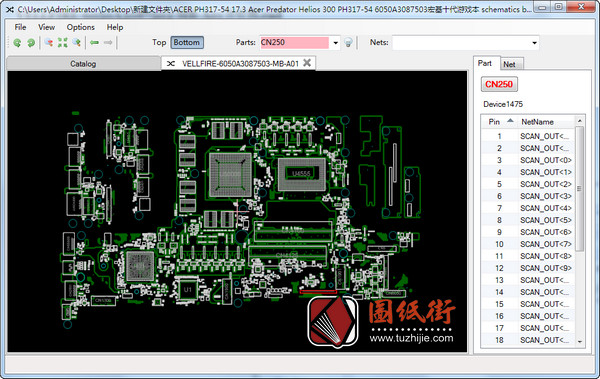Switch to the Part side tab
600x379 pixels.
[485, 64]
